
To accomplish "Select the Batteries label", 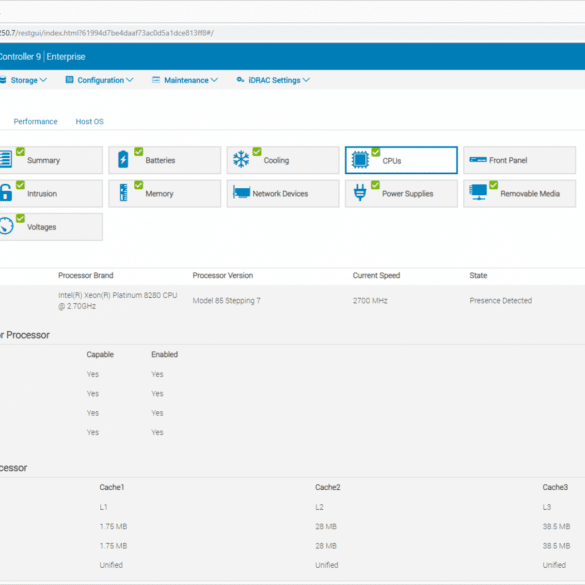I will point(160,160).
